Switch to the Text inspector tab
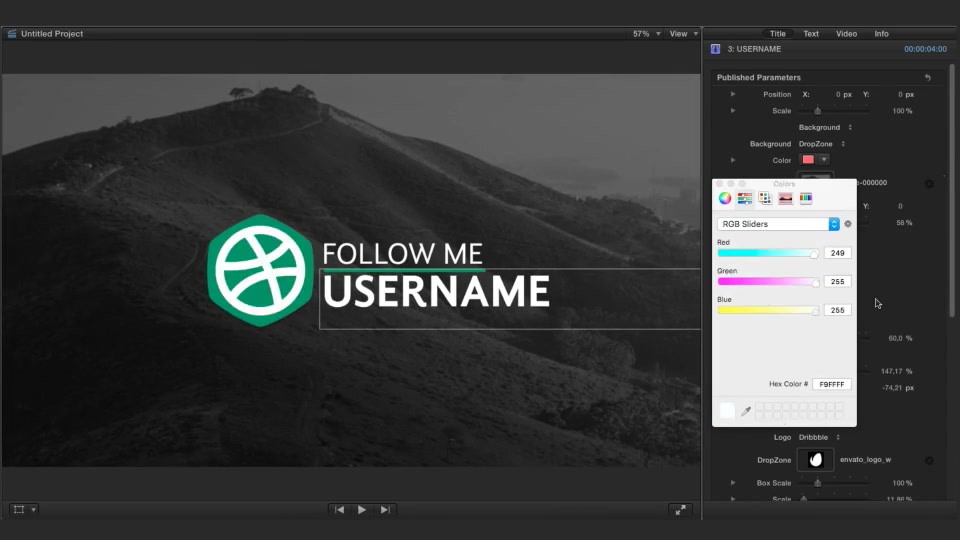The image size is (960, 540). click(811, 34)
